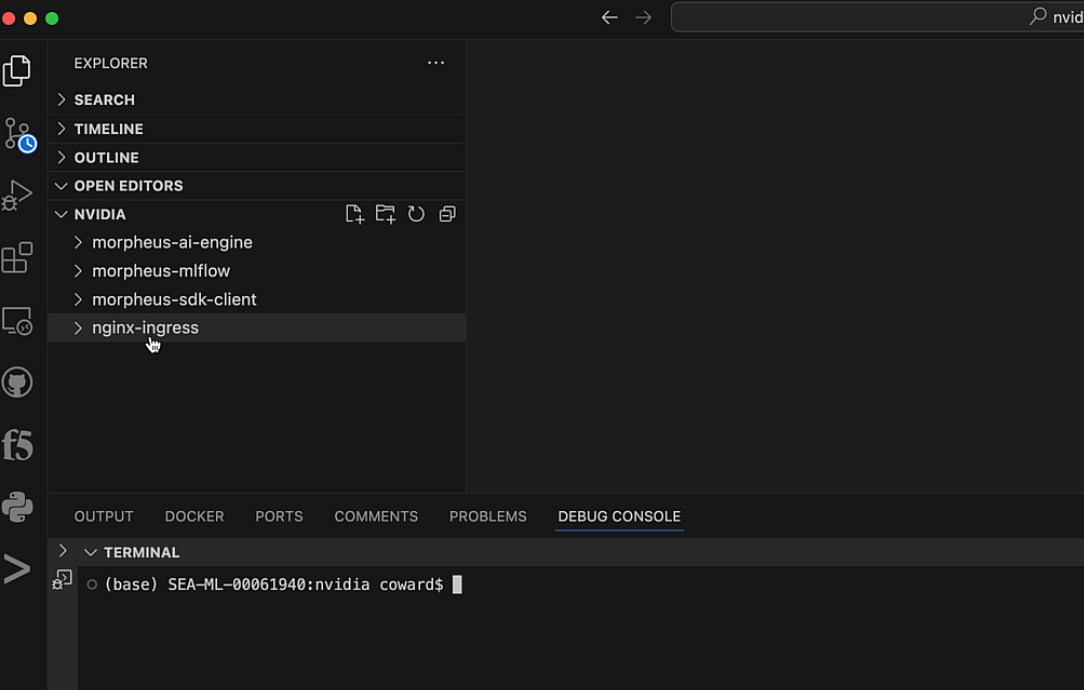Click the chevron-shaped icon at bottom of activity bar

click(17, 569)
